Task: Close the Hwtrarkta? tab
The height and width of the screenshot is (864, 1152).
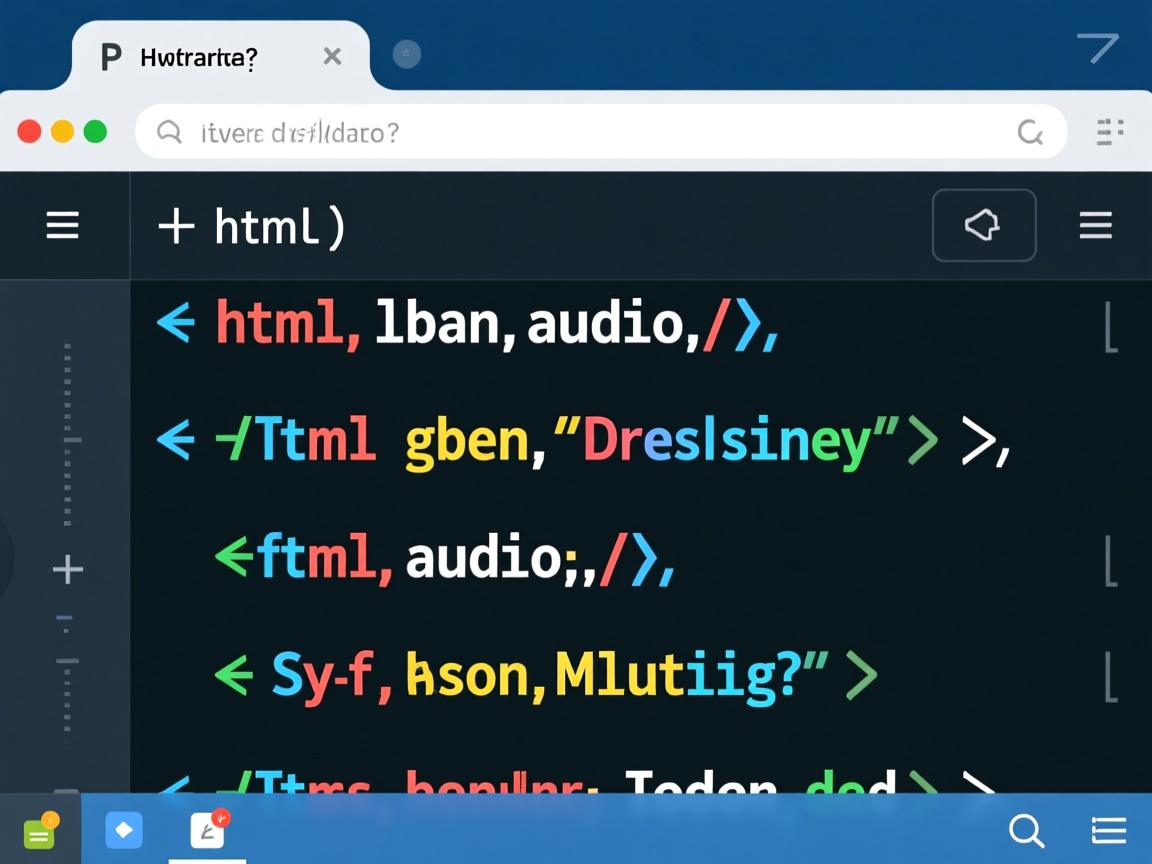Action: [x=332, y=58]
